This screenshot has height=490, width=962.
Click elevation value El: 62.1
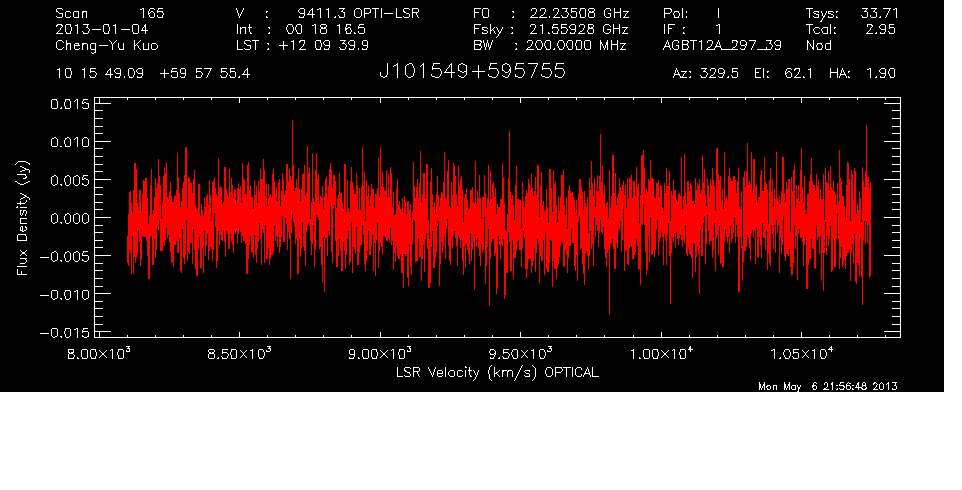coord(783,74)
